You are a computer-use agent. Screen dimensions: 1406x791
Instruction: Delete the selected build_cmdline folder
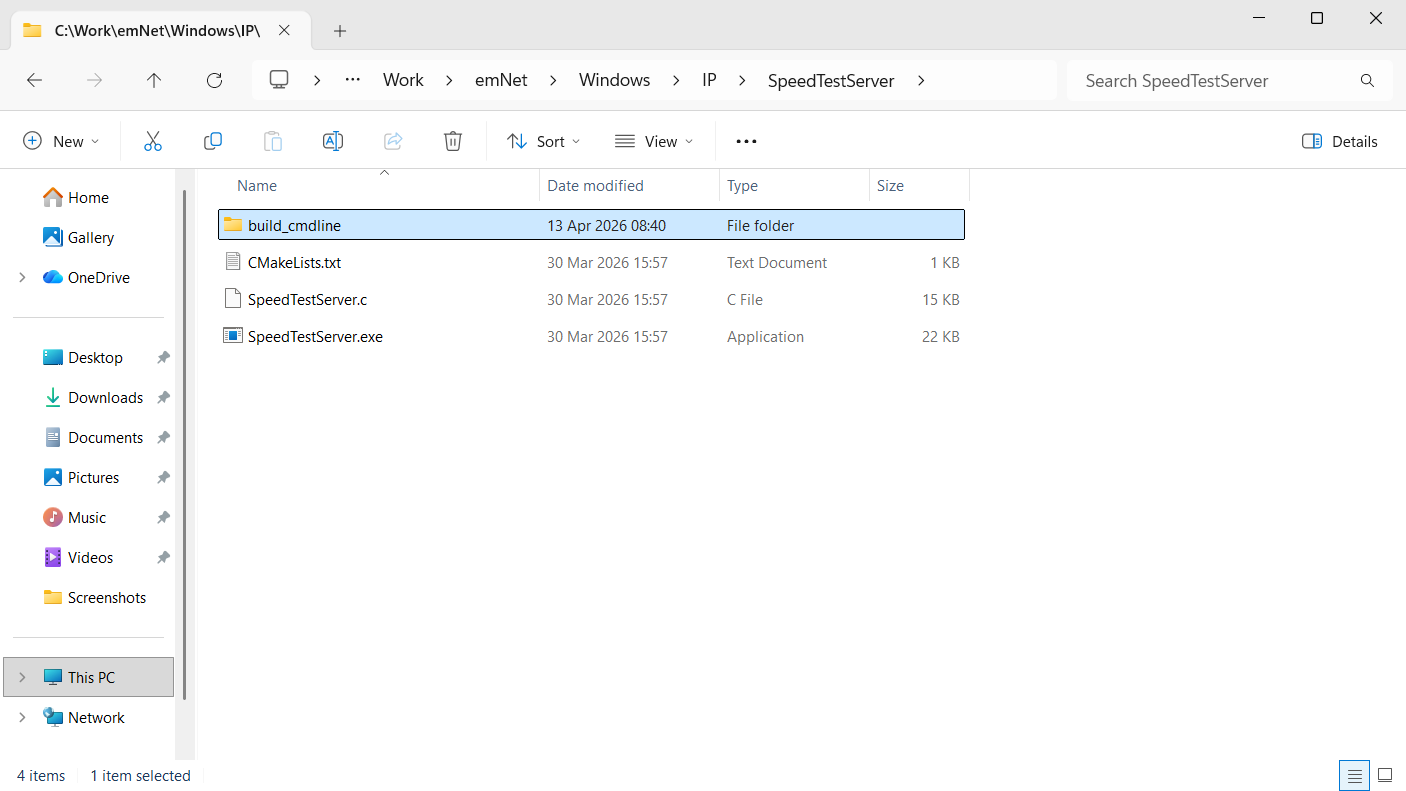point(452,141)
